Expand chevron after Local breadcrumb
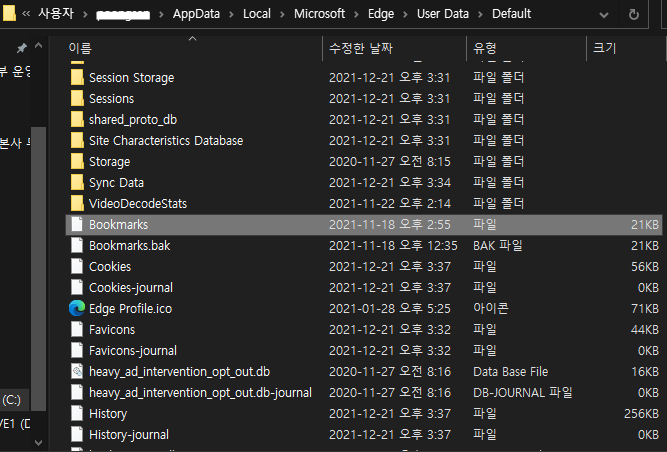Image resolution: width=667 pixels, height=452 pixels. pyautogui.click(x=282, y=14)
